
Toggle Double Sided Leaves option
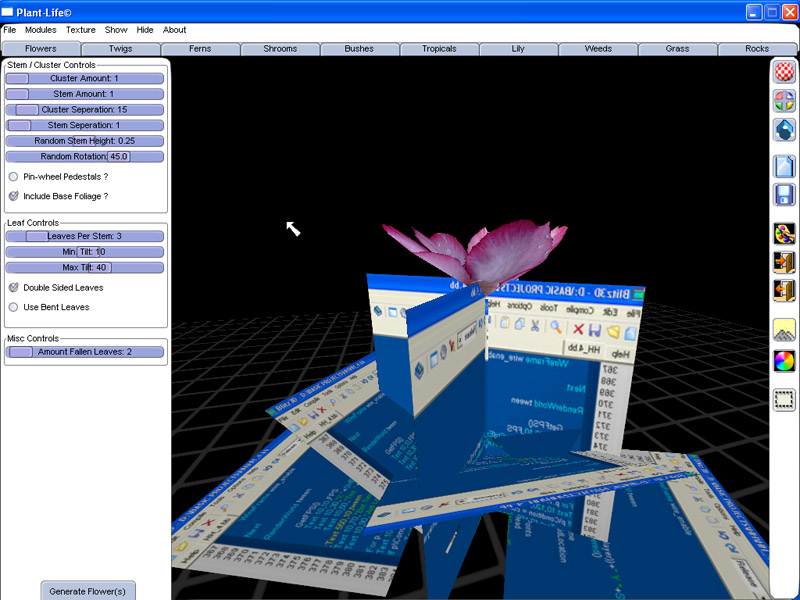click(14, 287)
